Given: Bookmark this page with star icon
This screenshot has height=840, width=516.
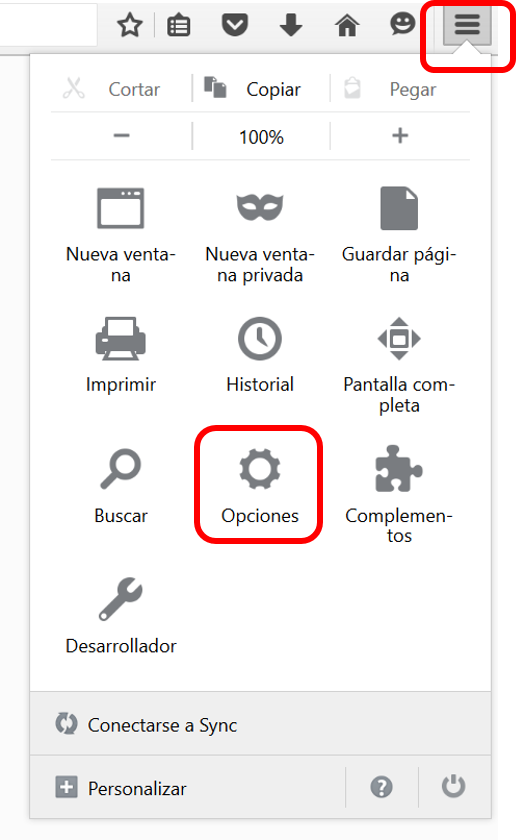Looking at the screenshot, I should [130, 25].
